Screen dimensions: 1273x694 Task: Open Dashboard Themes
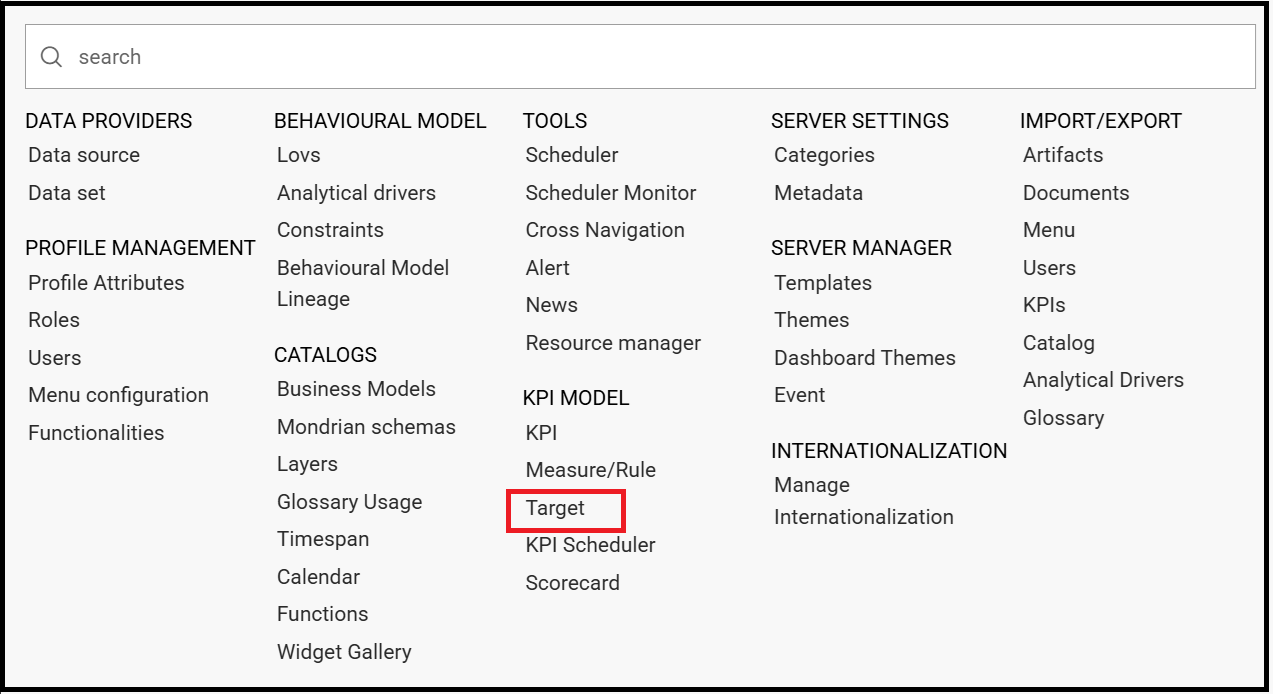(x=865, y=358)
